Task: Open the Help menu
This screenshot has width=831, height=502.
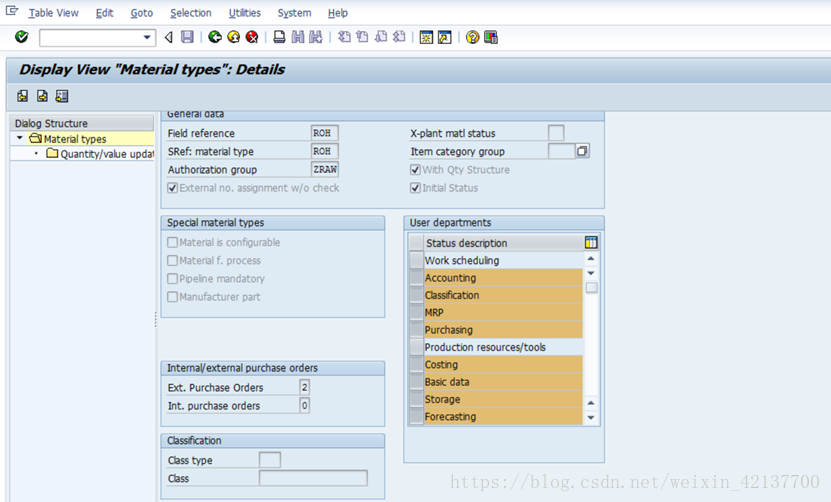Action: pos(338,13)
